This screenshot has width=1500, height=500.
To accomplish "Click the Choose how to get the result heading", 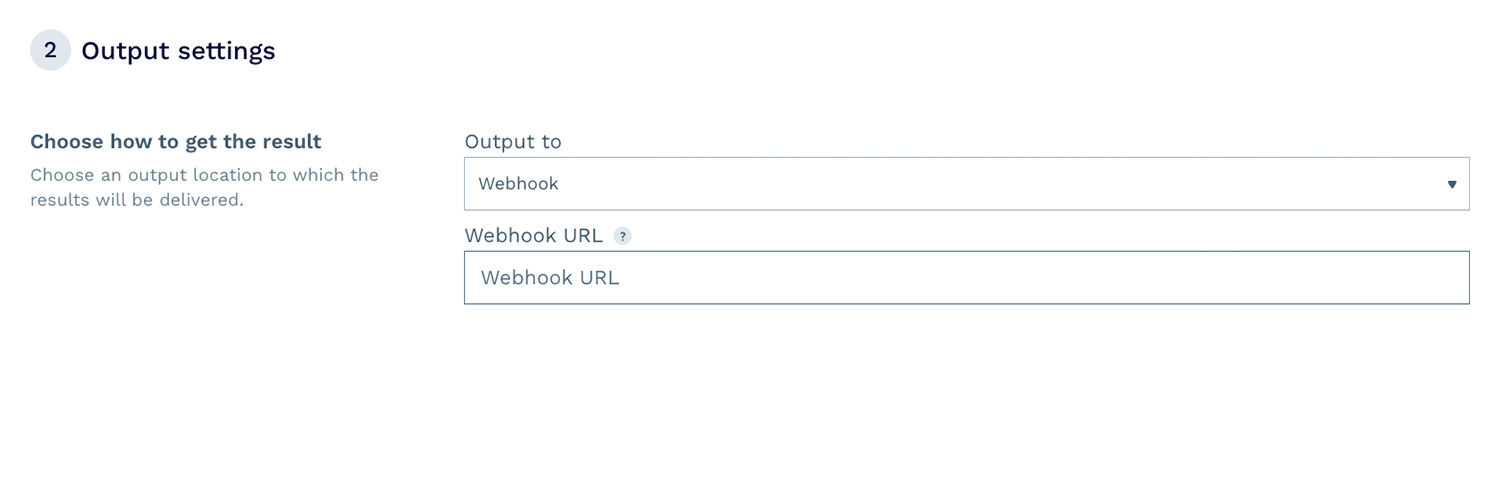I will coord(176,142).
